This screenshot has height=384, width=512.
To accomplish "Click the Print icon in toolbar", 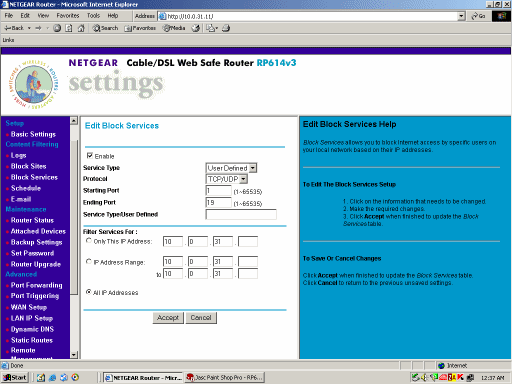I will coord(226,28).
